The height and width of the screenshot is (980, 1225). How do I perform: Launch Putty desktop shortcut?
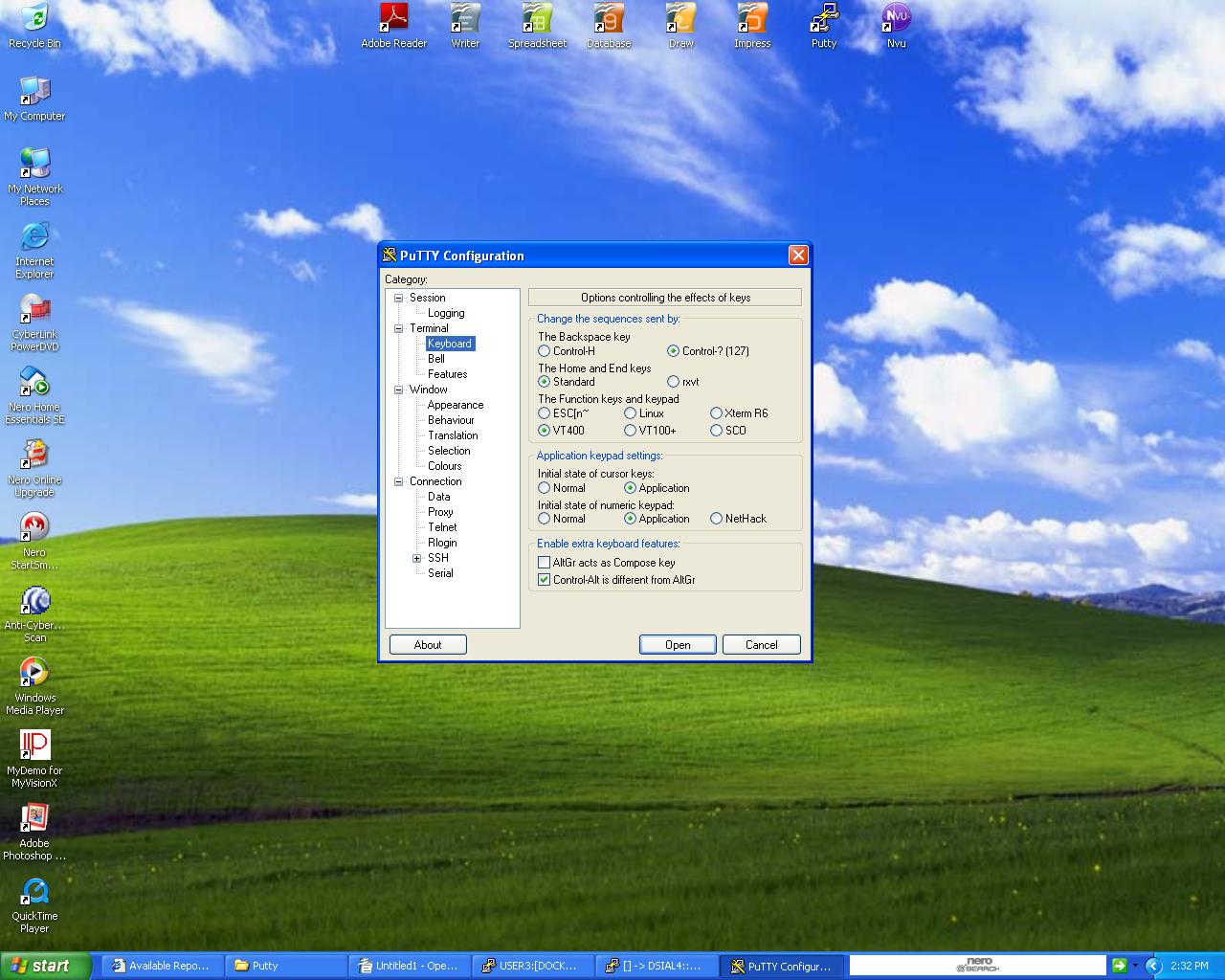pos(824,27)
